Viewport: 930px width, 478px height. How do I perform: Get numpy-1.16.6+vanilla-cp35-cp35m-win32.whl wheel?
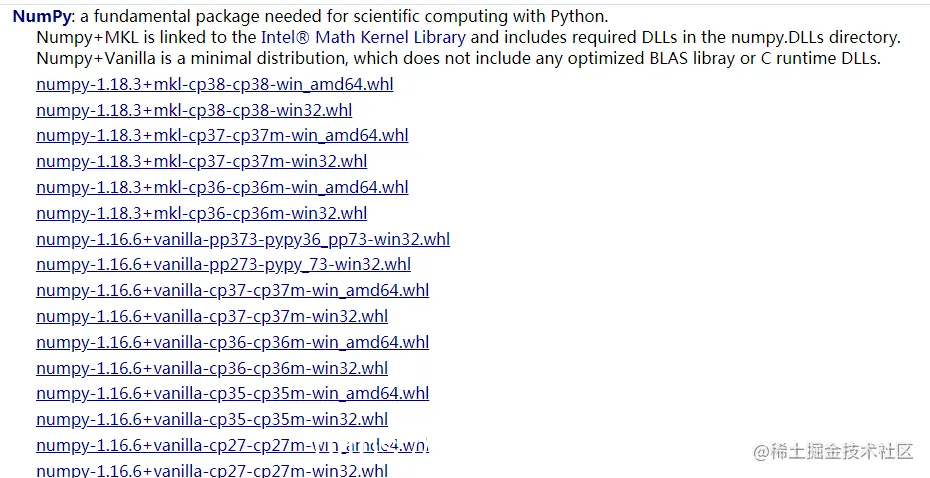coord(212,419)
